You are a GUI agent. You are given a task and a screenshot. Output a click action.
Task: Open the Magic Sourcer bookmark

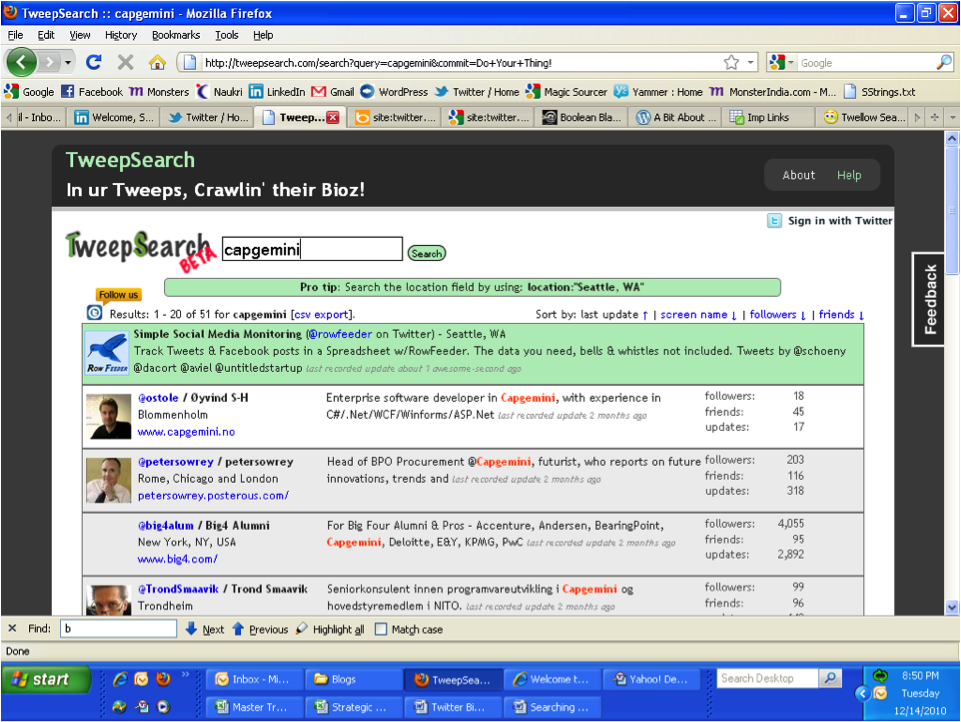(566, 92)
